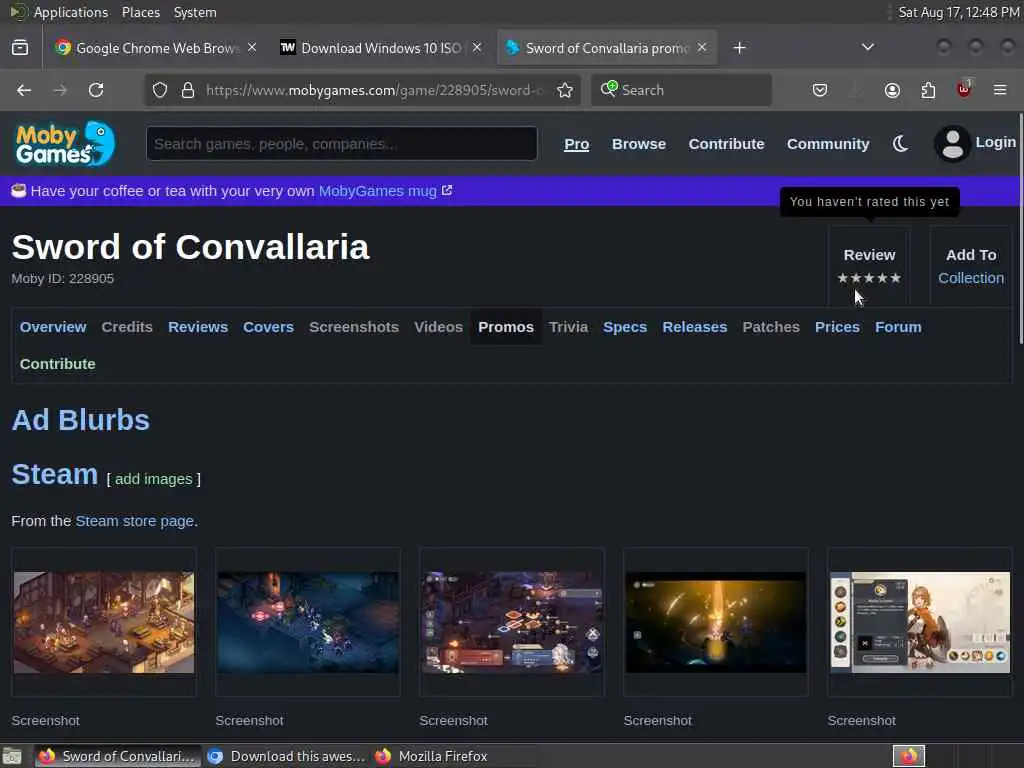Click the date and time clock
1024x768 pixels.
(x=959, y=12)
